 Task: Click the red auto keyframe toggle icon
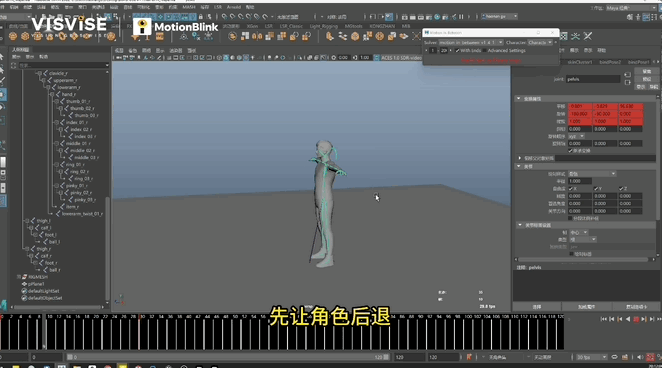tap(469, 357)
